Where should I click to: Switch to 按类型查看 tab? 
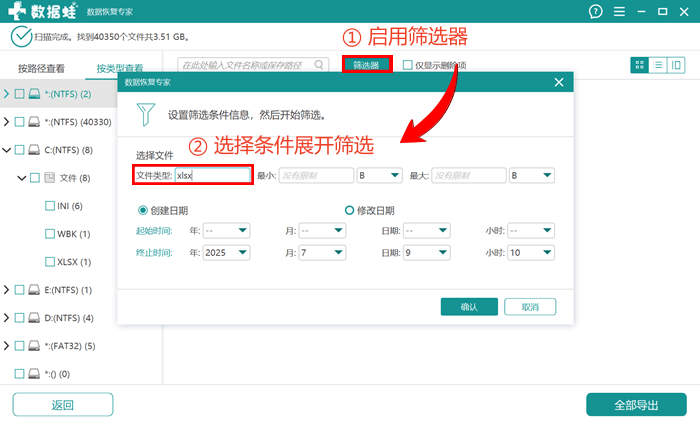tap(120, 68)
